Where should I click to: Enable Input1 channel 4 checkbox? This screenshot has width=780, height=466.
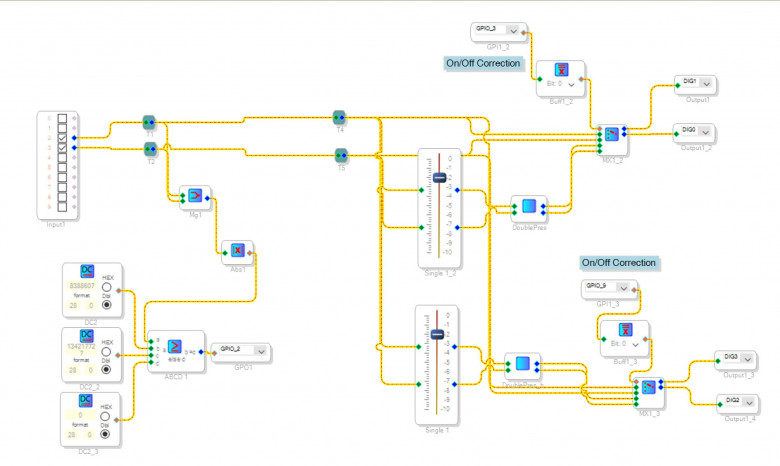[x=62, y=158]
